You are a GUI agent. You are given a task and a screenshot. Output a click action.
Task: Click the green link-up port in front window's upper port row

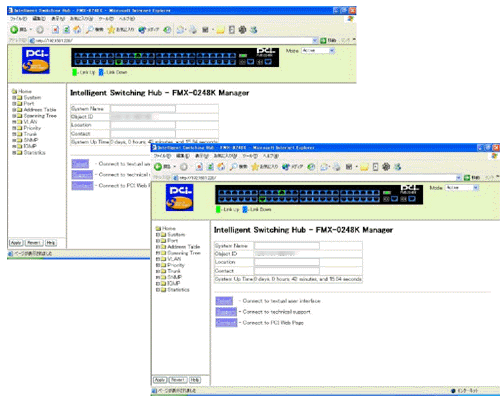(282, 192)
